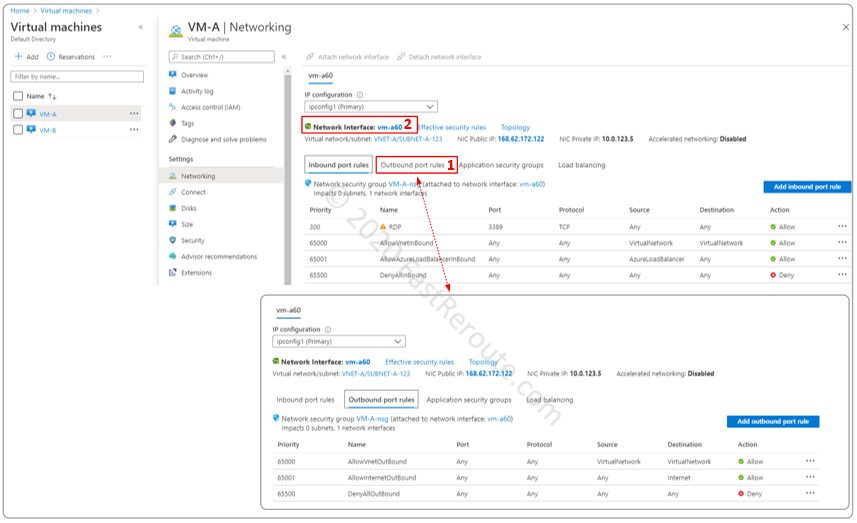
Task: Select the Connect option in the sidebar
Action: click(193, 192)
